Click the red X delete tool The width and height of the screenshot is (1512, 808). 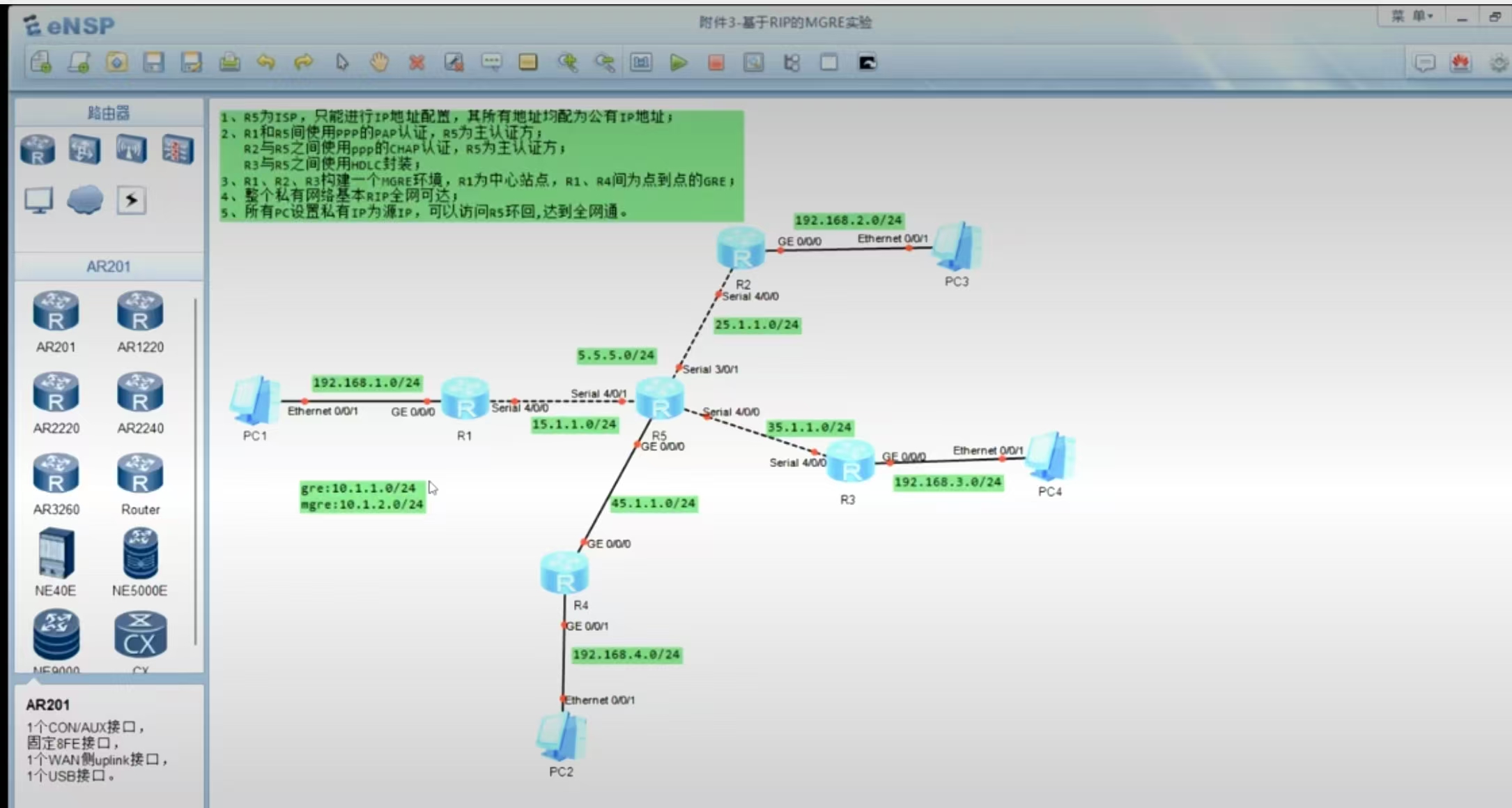[417, 63]
